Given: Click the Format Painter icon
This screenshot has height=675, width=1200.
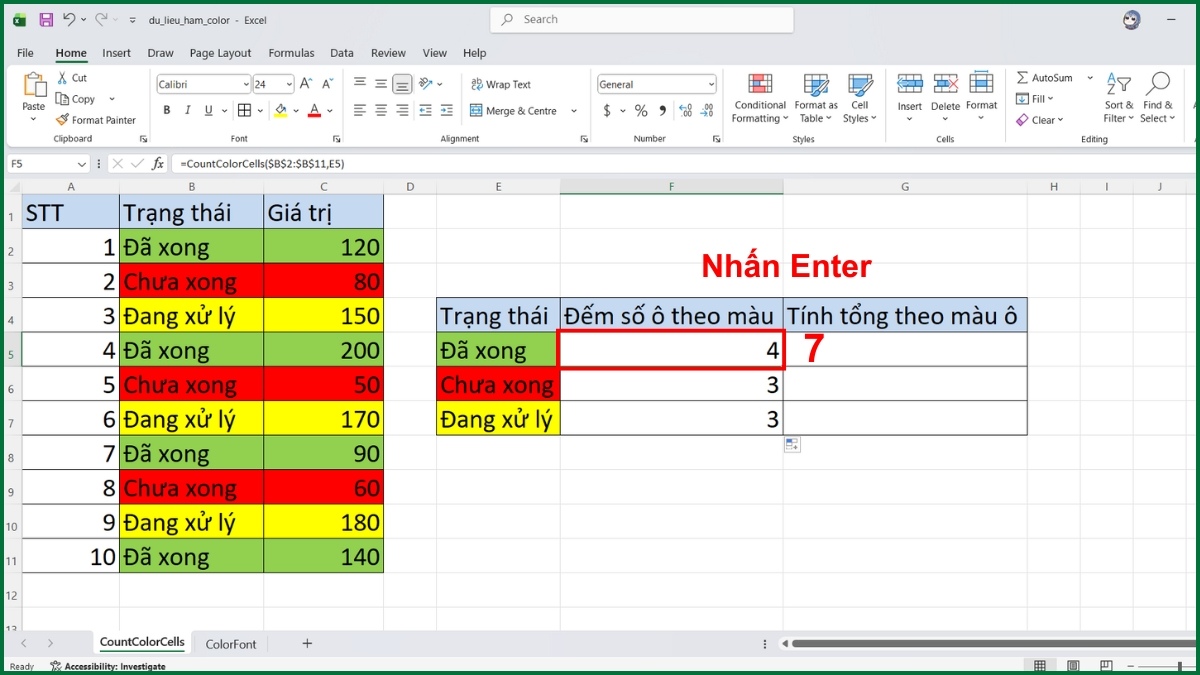Looking at the screenshot, I should [61, 120].
